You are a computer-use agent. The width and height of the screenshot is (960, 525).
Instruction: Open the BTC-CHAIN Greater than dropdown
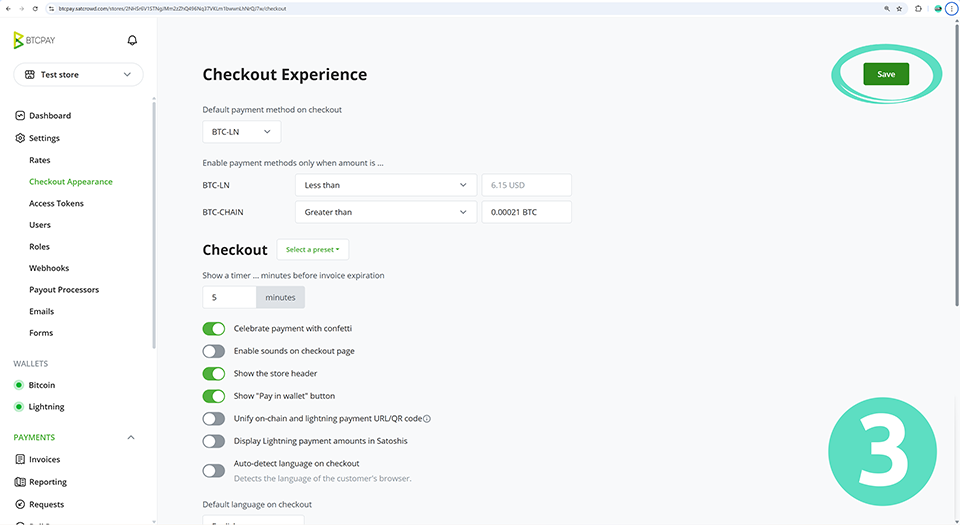385,212
